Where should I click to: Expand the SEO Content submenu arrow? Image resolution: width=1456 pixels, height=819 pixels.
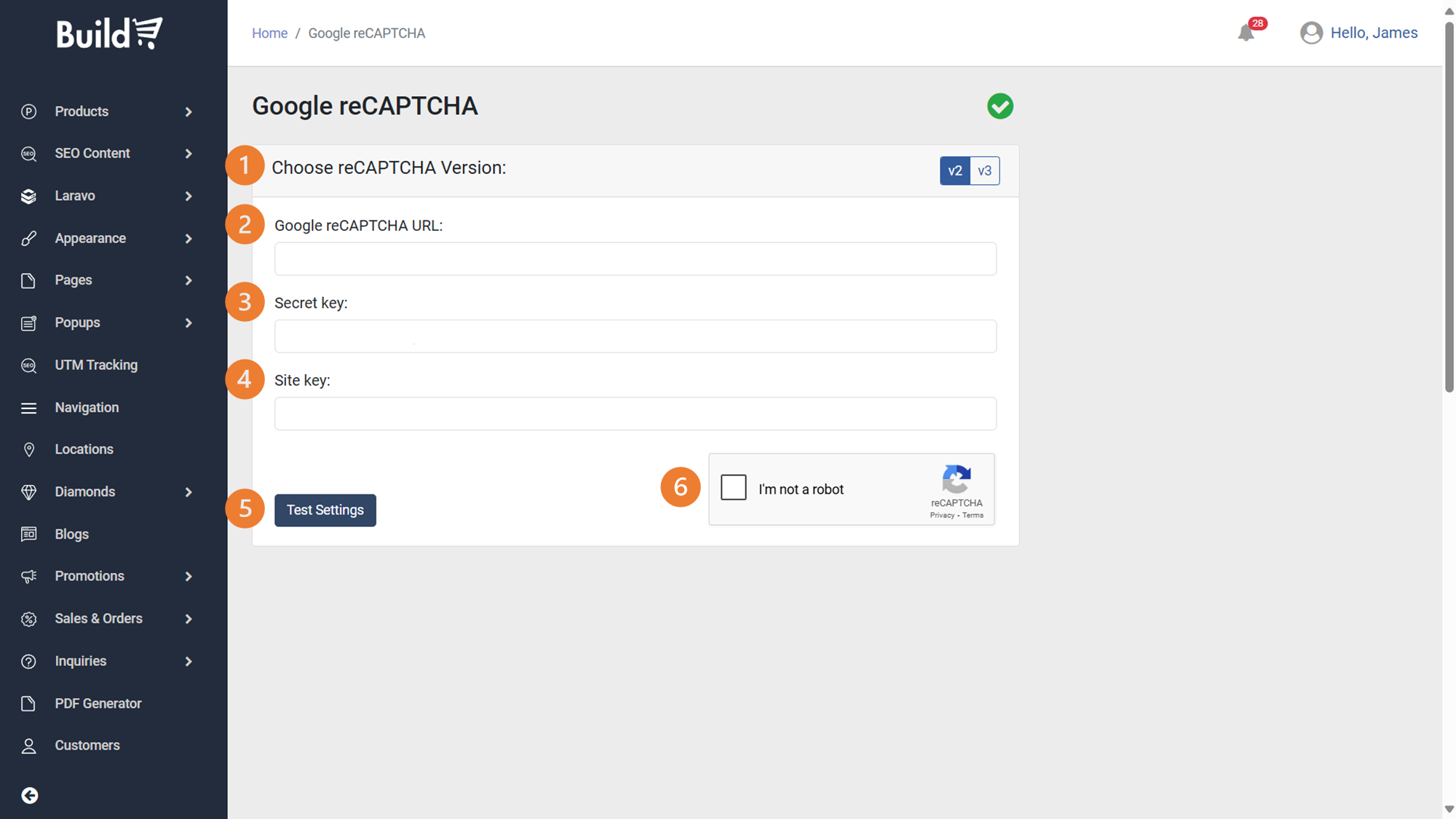189,154
